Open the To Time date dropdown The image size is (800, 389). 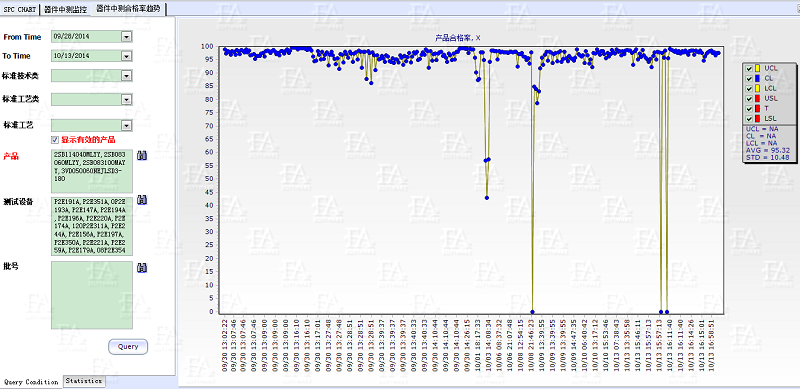pyautogui.click(x=127, y=56)
